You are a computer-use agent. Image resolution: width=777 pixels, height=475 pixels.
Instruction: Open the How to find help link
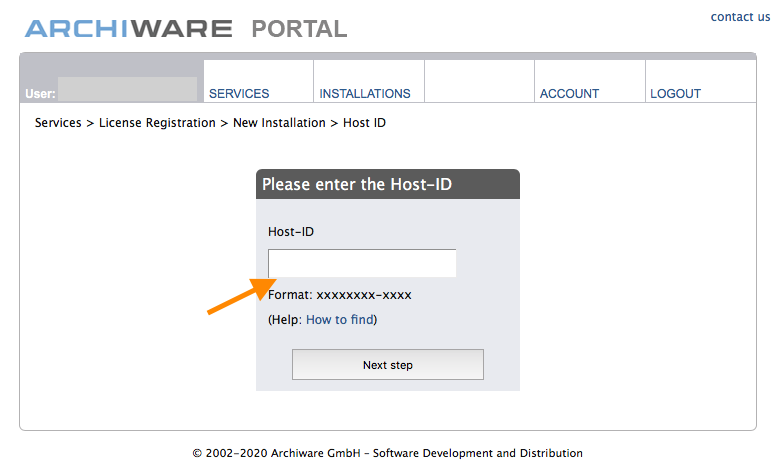[340, 319]
